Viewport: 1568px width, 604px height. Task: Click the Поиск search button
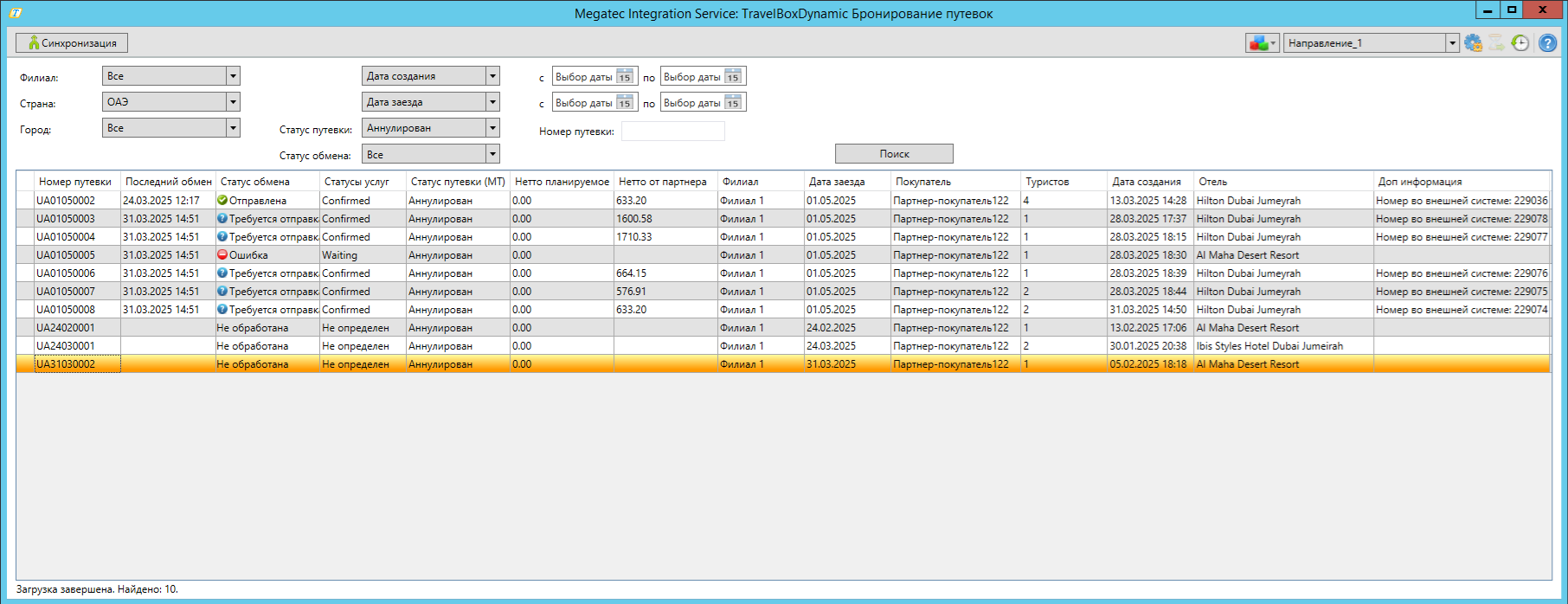pos(894,154)
